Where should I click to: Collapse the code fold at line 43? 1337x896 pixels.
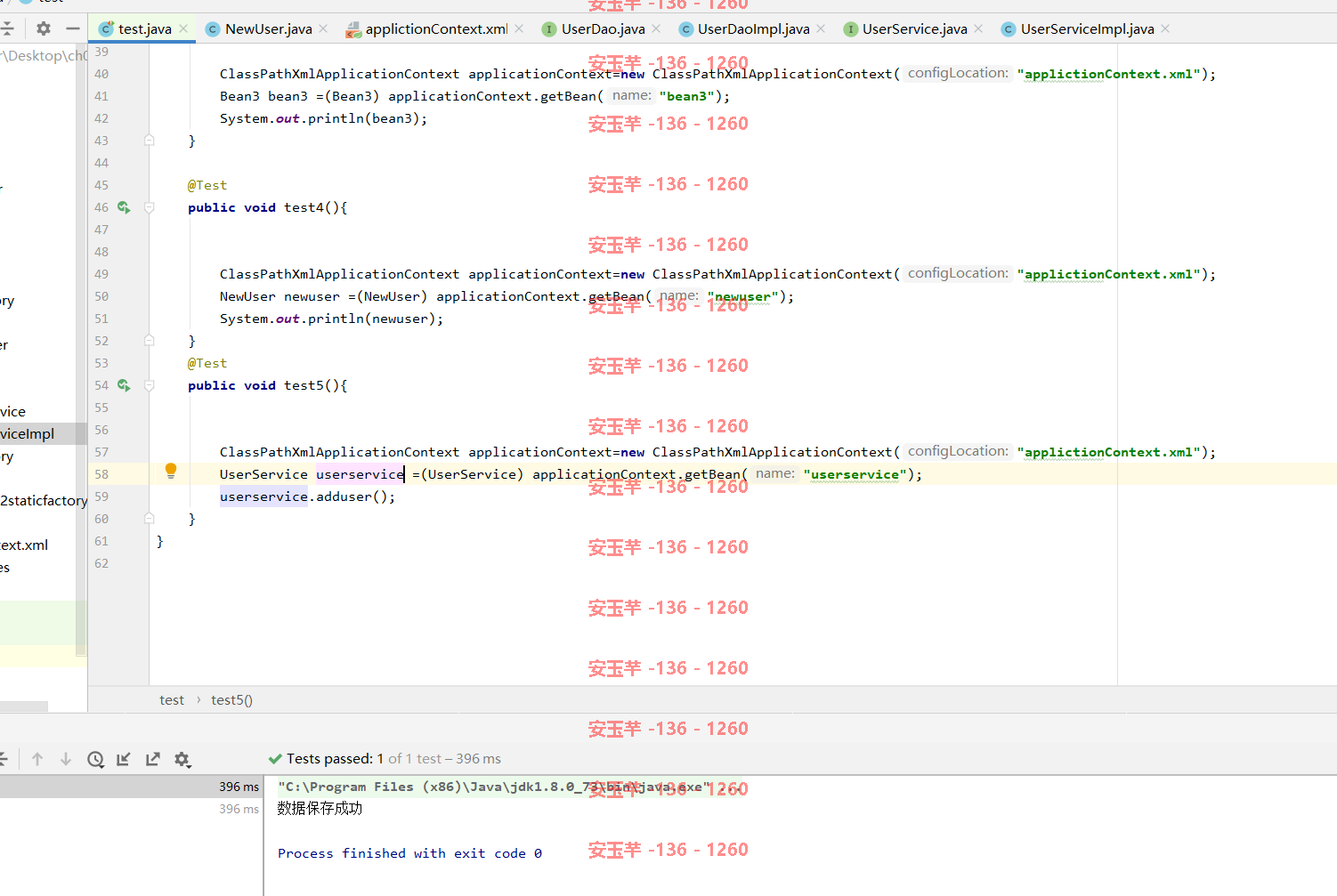[150, 141]
